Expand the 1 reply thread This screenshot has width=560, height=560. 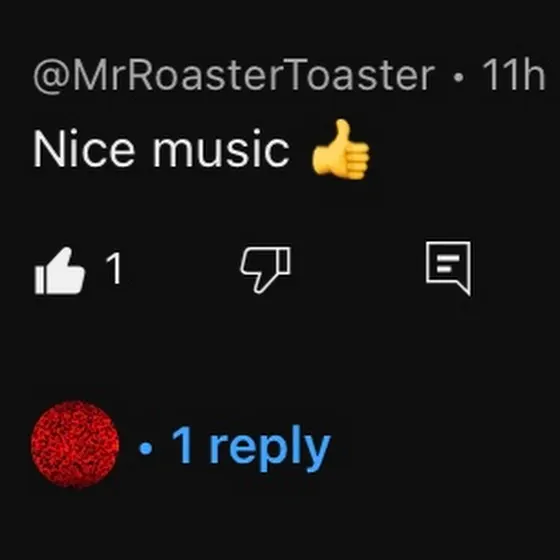(x=235, y=448)
